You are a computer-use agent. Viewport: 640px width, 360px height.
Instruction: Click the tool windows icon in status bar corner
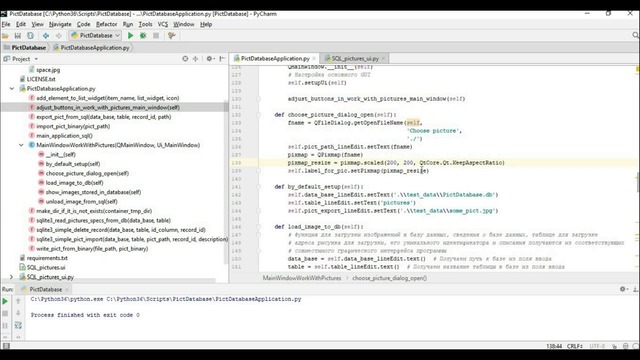coord(6,346)
